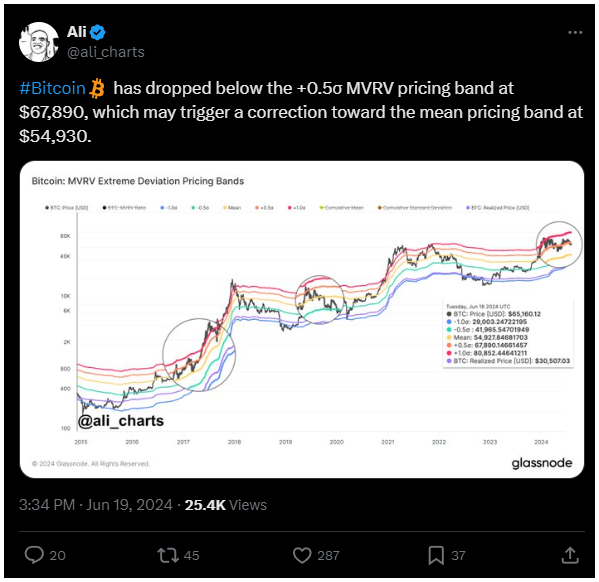Share the tweet using upload icon
The width and height of the screenshot is (599, 582).
(570, 555)
